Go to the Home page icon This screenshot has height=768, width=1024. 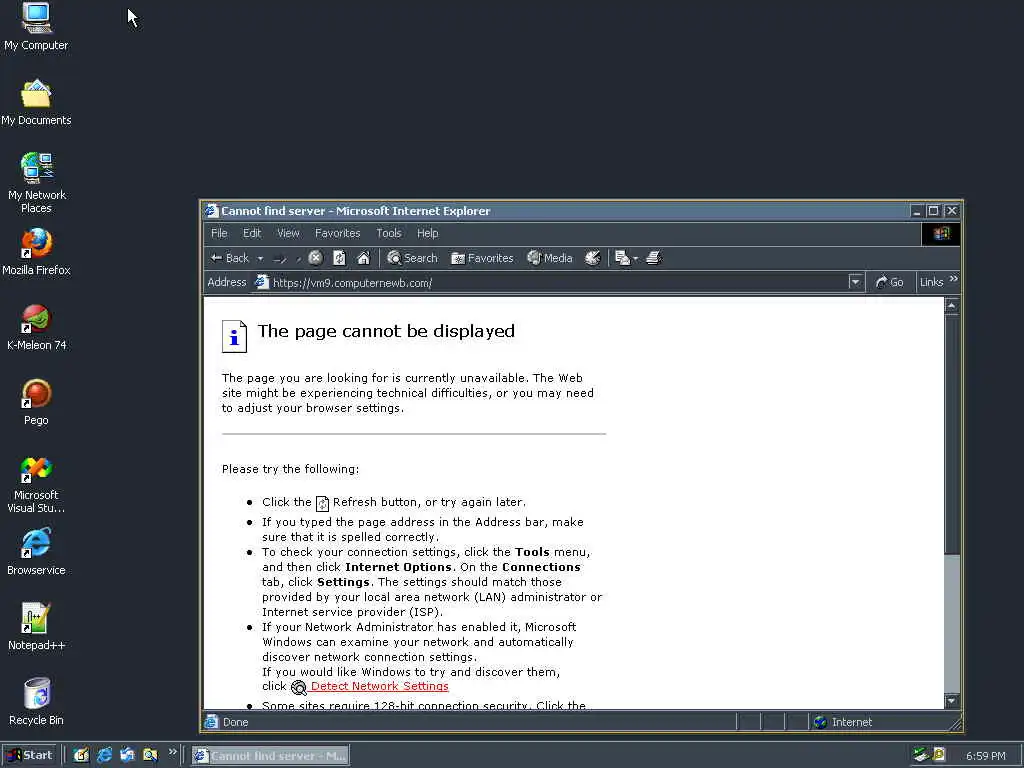(364, 258)
